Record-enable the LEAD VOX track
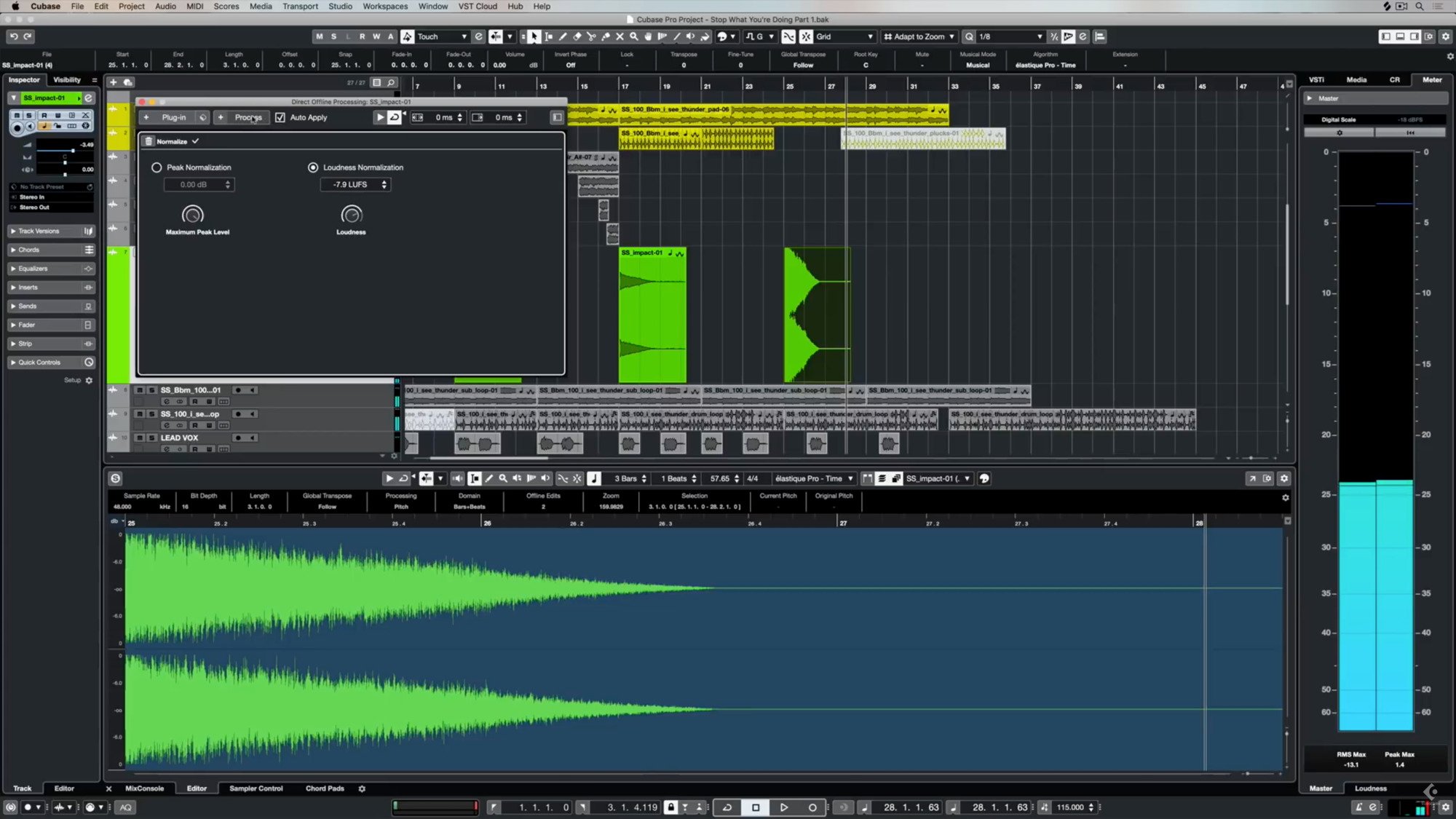 (237, 438)
